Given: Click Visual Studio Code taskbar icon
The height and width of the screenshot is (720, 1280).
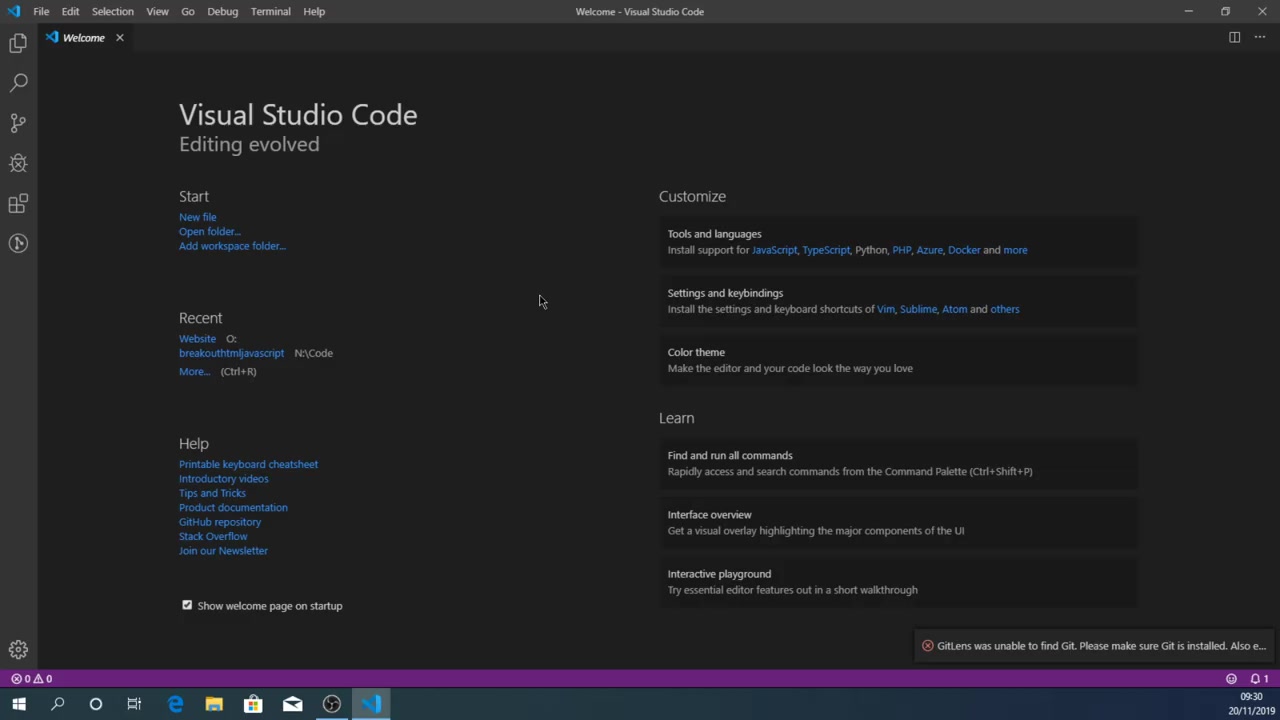Looking at the screenshot, I should 371,704.
